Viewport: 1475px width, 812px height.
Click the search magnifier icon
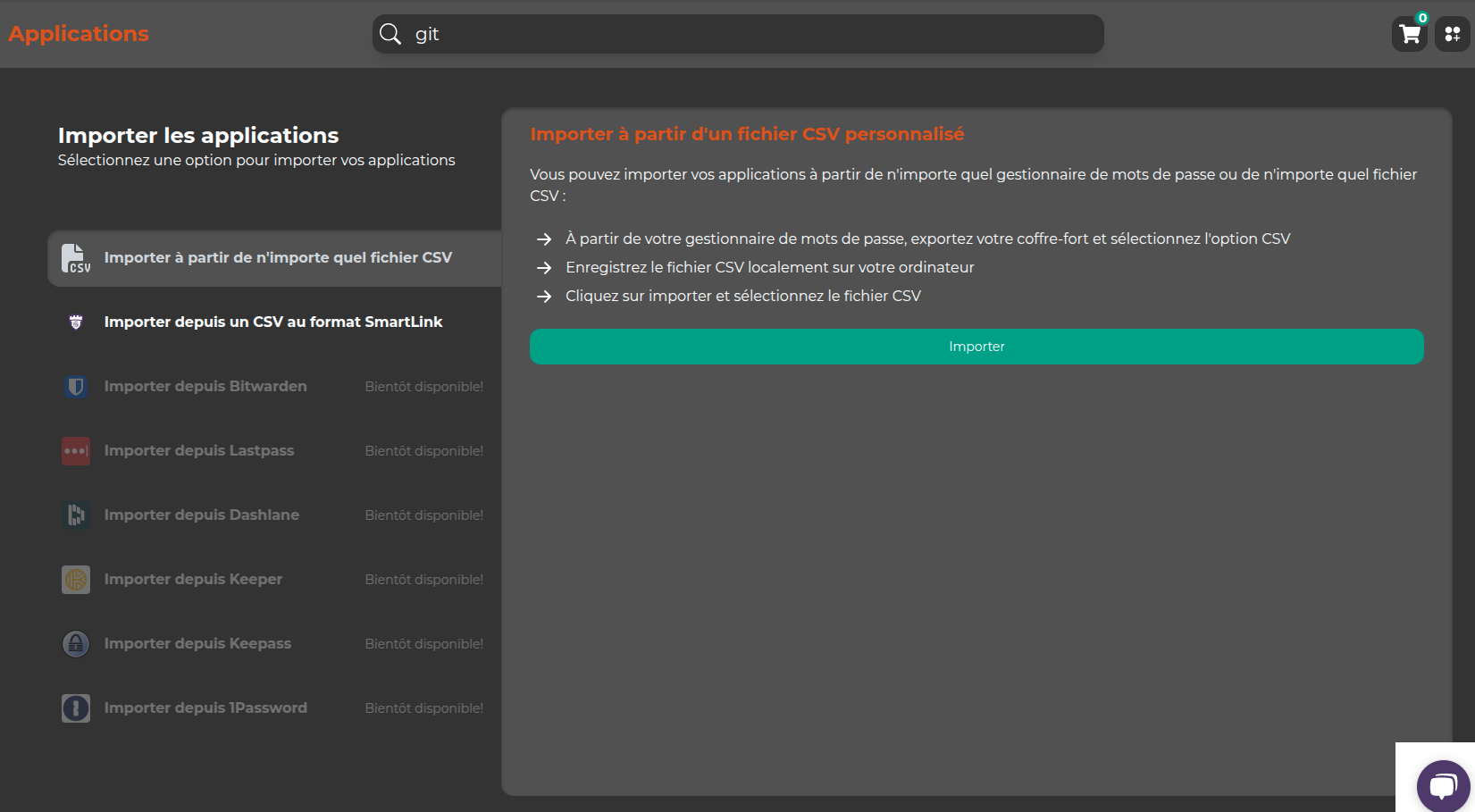390,34
